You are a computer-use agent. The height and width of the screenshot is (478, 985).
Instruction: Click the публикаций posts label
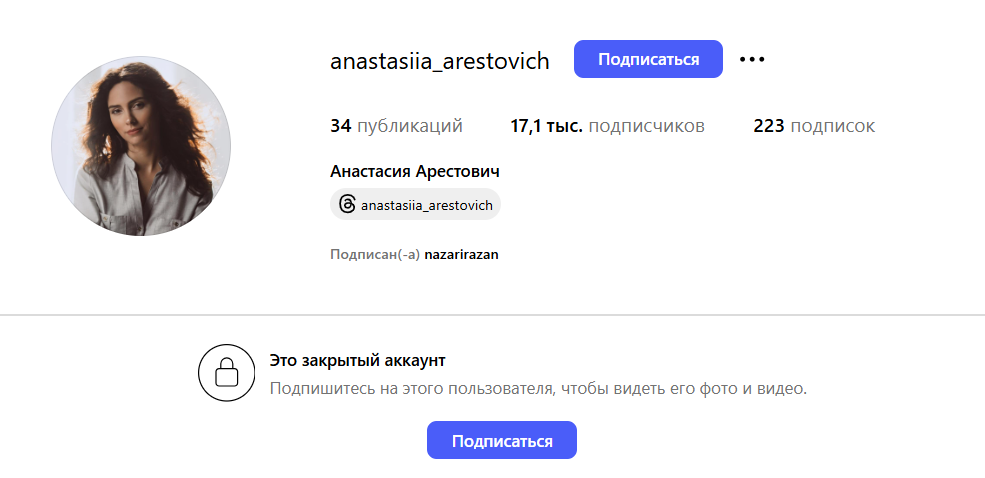click(409, 126)
